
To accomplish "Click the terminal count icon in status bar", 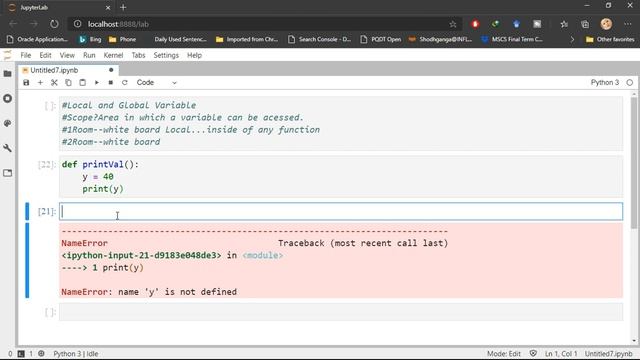I will pos(21,354).
